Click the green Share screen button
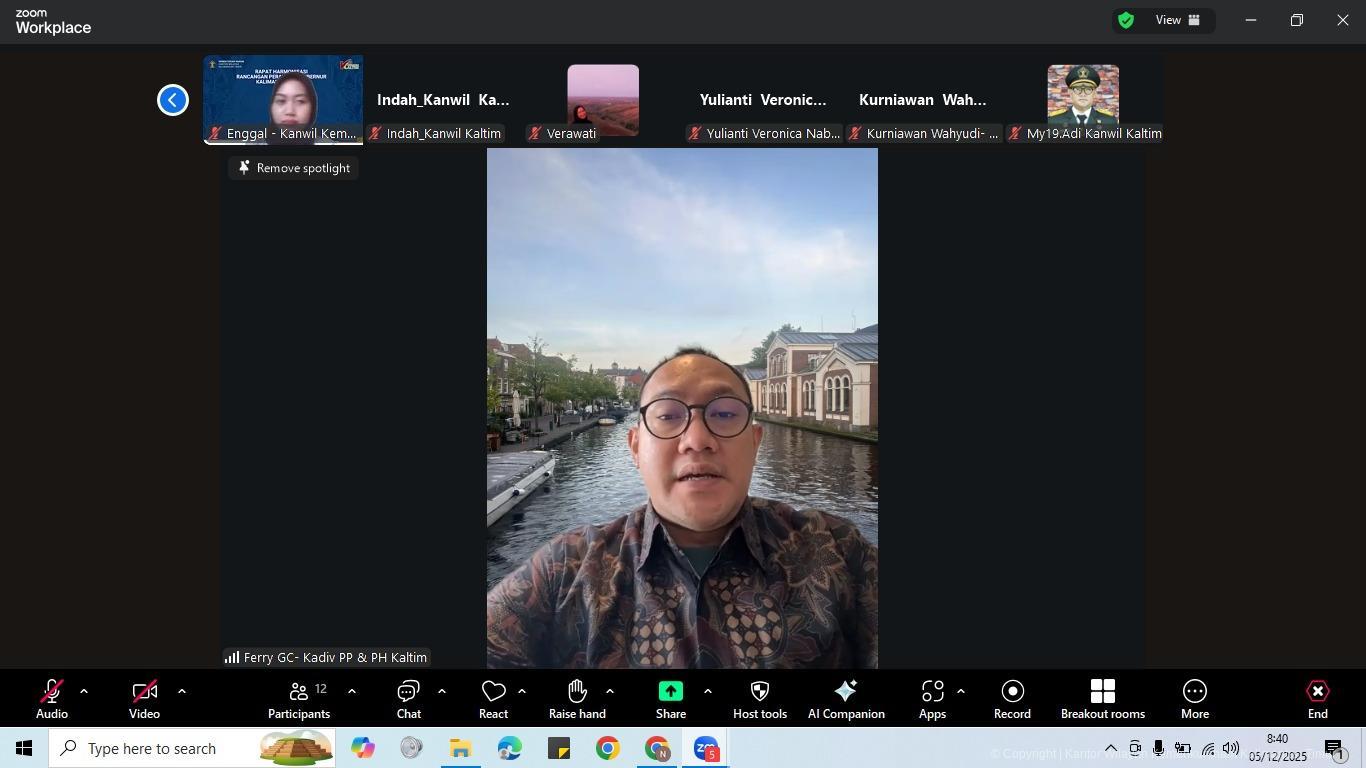The height and width of the screenshot is (768, 1366). (x=670, y=699)
